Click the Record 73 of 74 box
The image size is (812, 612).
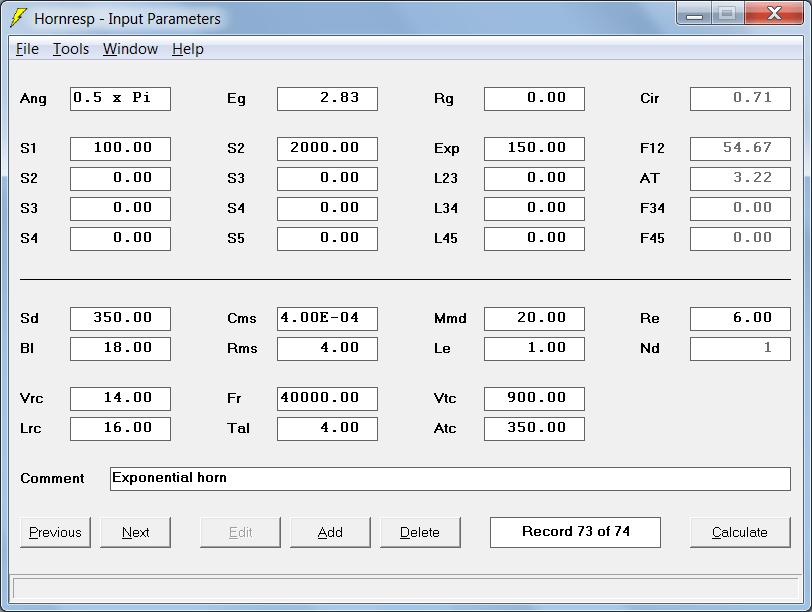coord(575,532)
